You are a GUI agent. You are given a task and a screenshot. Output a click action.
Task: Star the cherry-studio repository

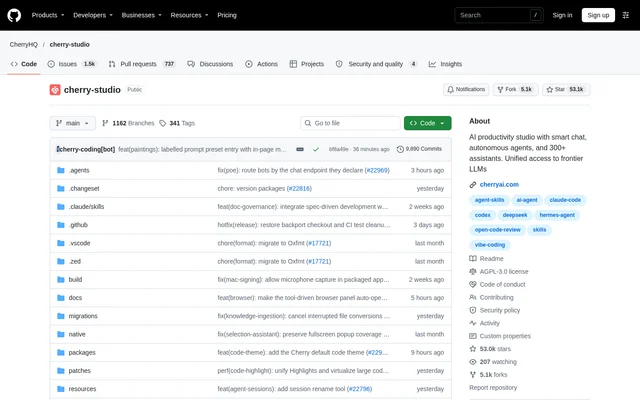tap(566, 89)
